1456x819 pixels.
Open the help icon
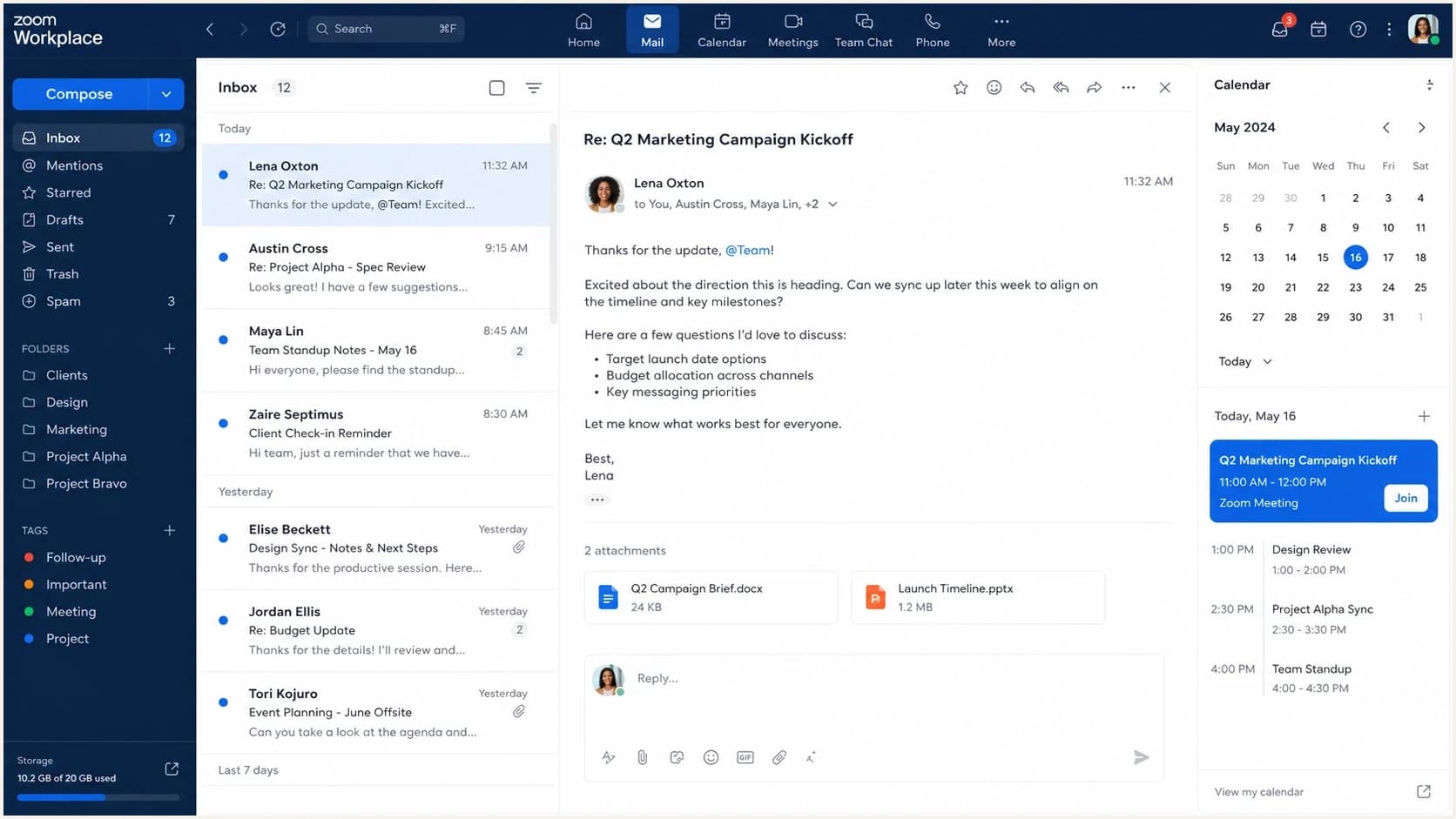pos(1358,29)
